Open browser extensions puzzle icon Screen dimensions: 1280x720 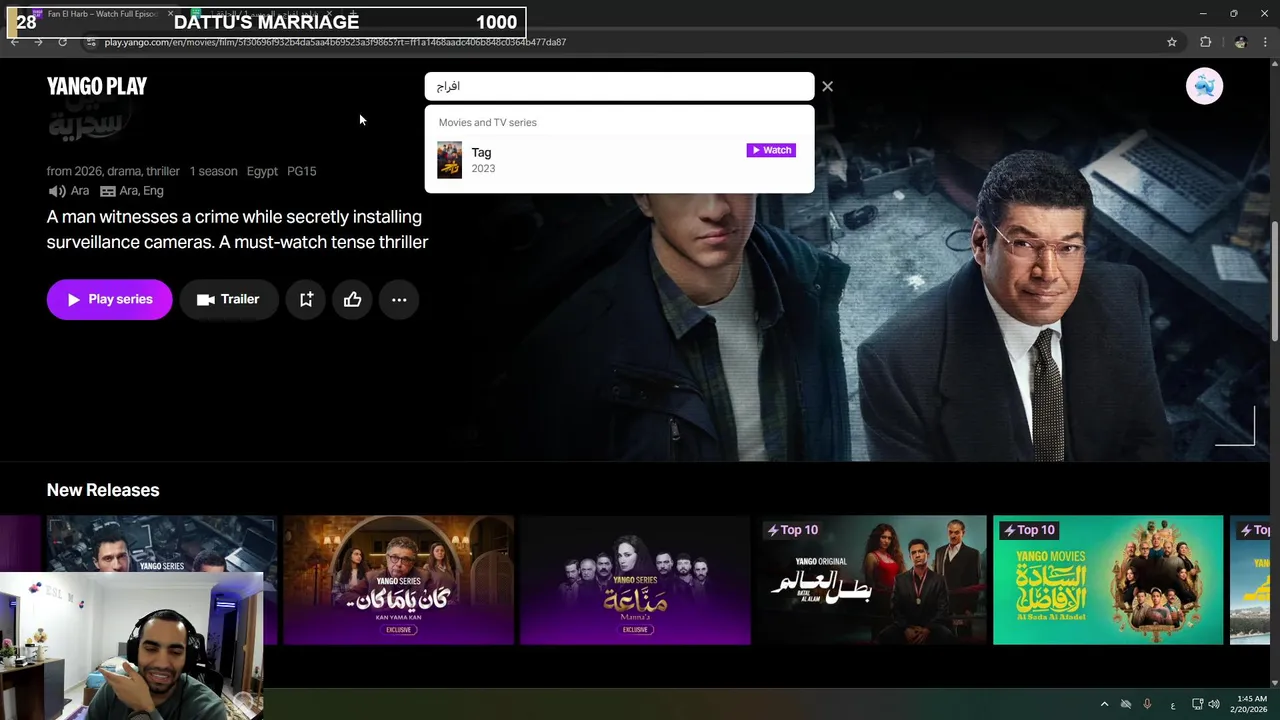coord(1205,42)
